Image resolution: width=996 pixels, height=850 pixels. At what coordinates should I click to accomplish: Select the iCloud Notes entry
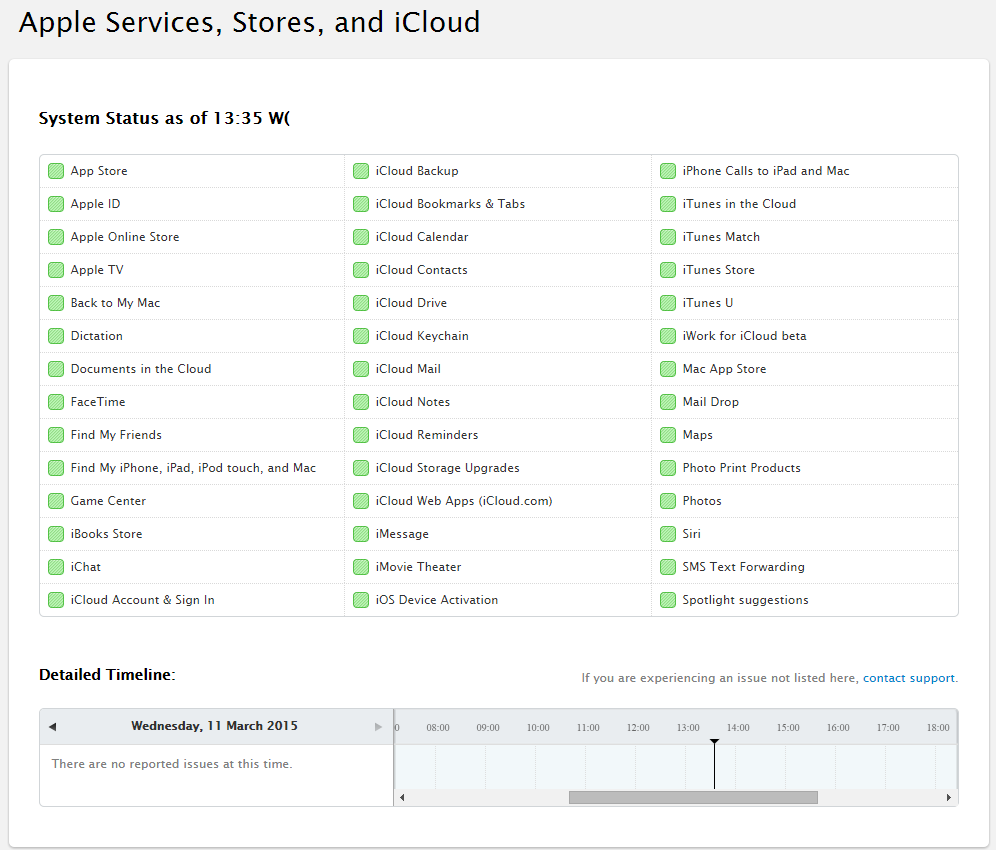498,402
